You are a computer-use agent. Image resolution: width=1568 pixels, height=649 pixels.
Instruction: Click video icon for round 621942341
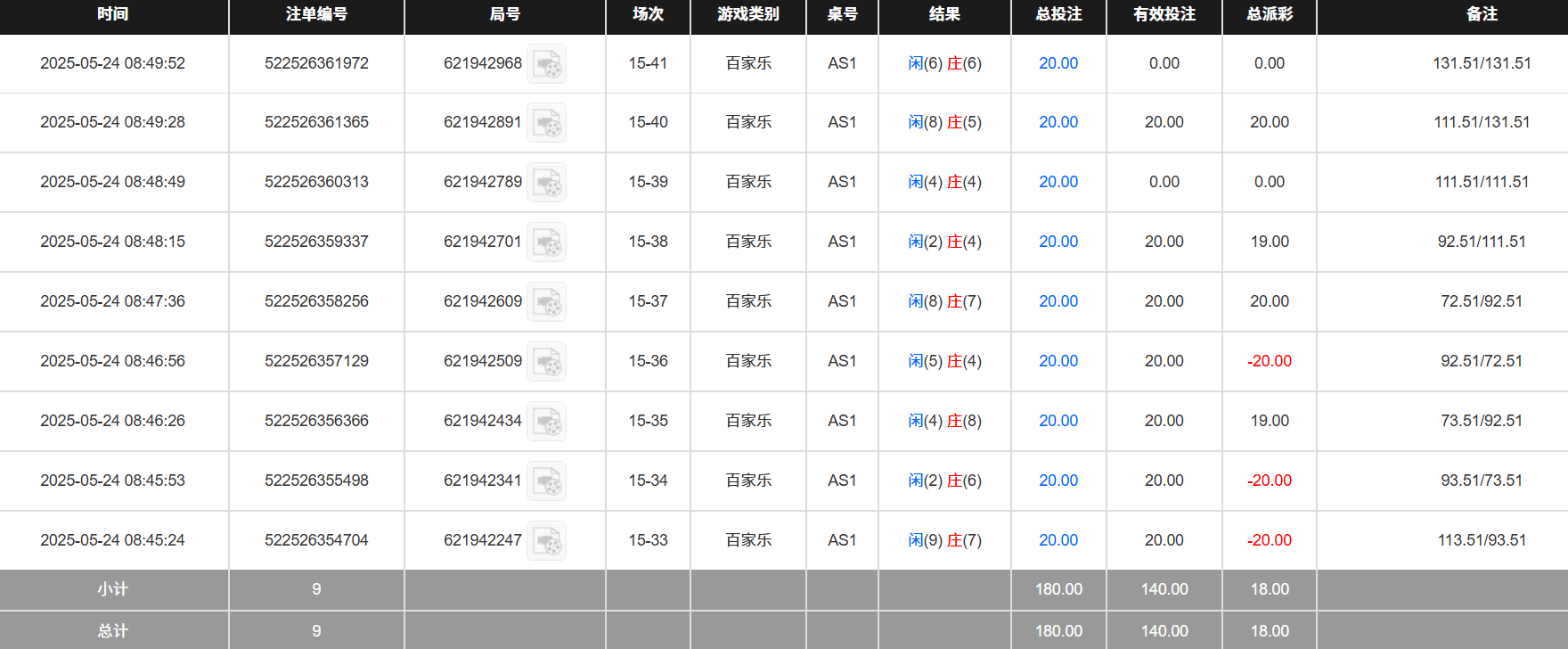(x=546, y=481)
